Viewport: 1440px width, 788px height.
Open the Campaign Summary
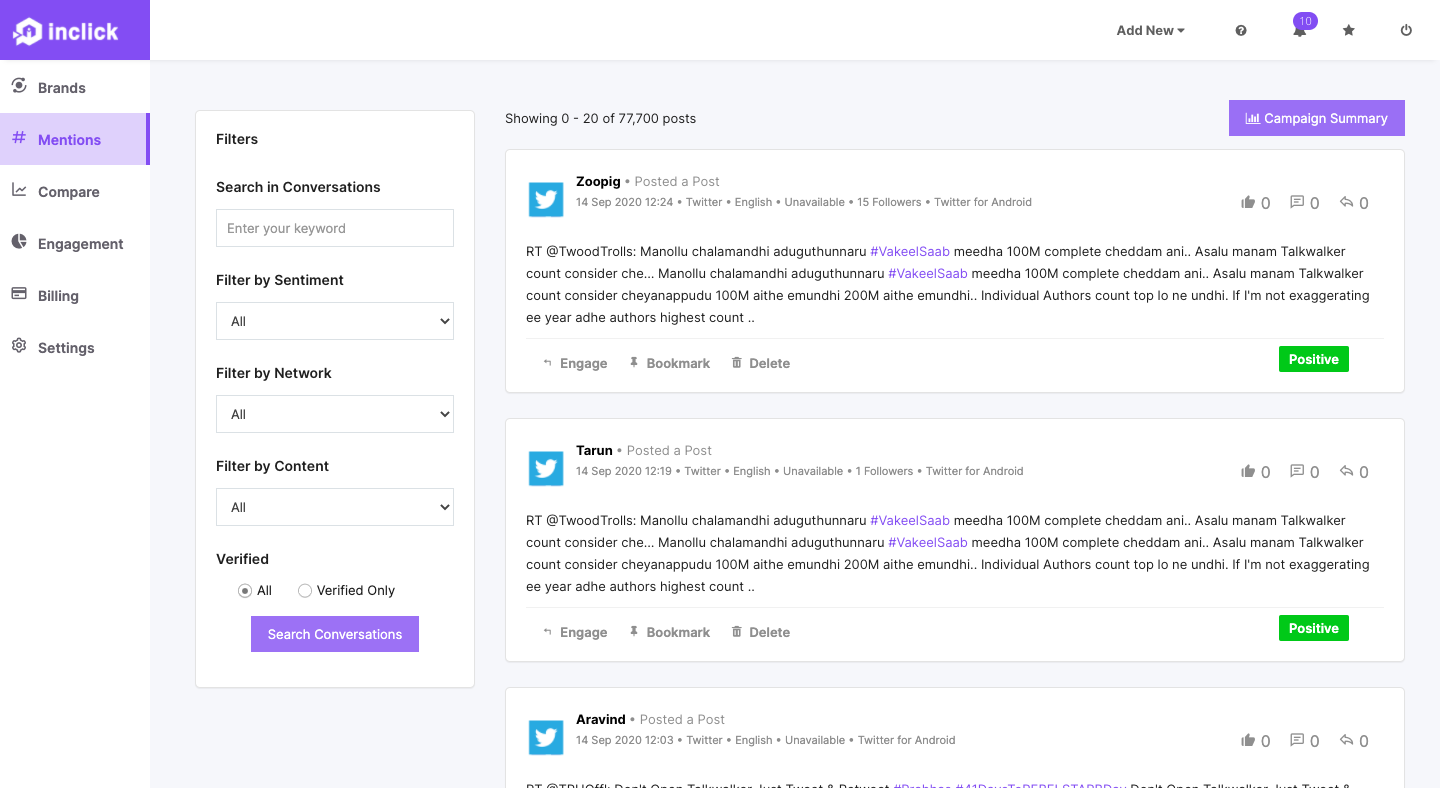[1317, 118]
